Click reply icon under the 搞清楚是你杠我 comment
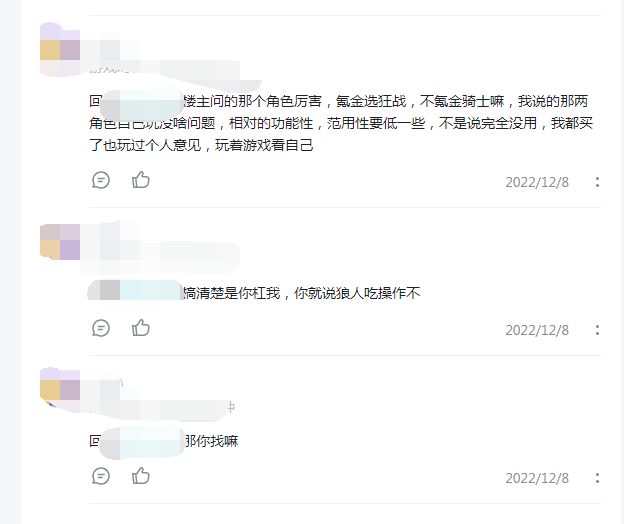Viewport: 624px width, 524px height. pos(101,328)
